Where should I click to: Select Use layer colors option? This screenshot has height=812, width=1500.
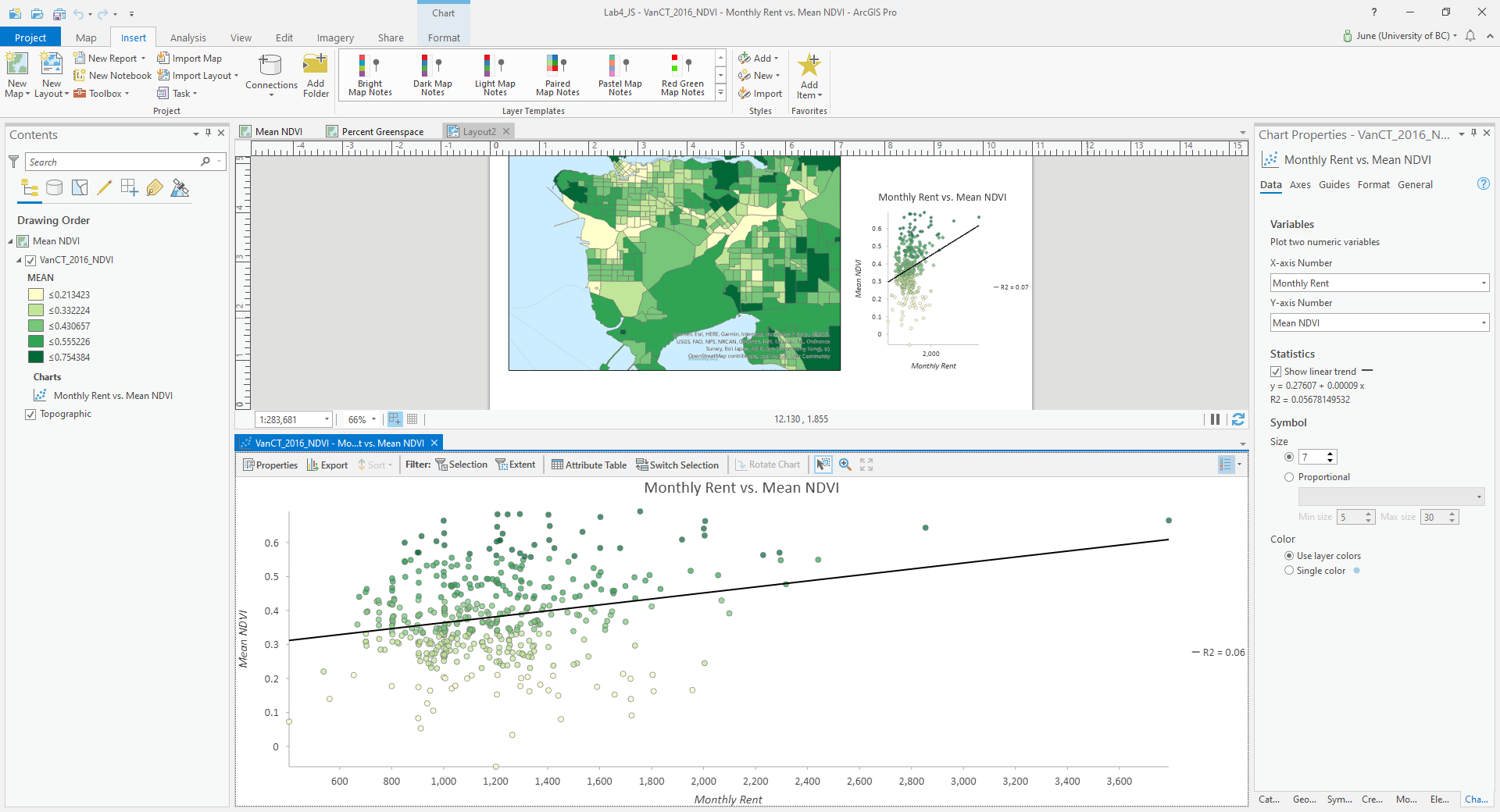[1289, 556]
